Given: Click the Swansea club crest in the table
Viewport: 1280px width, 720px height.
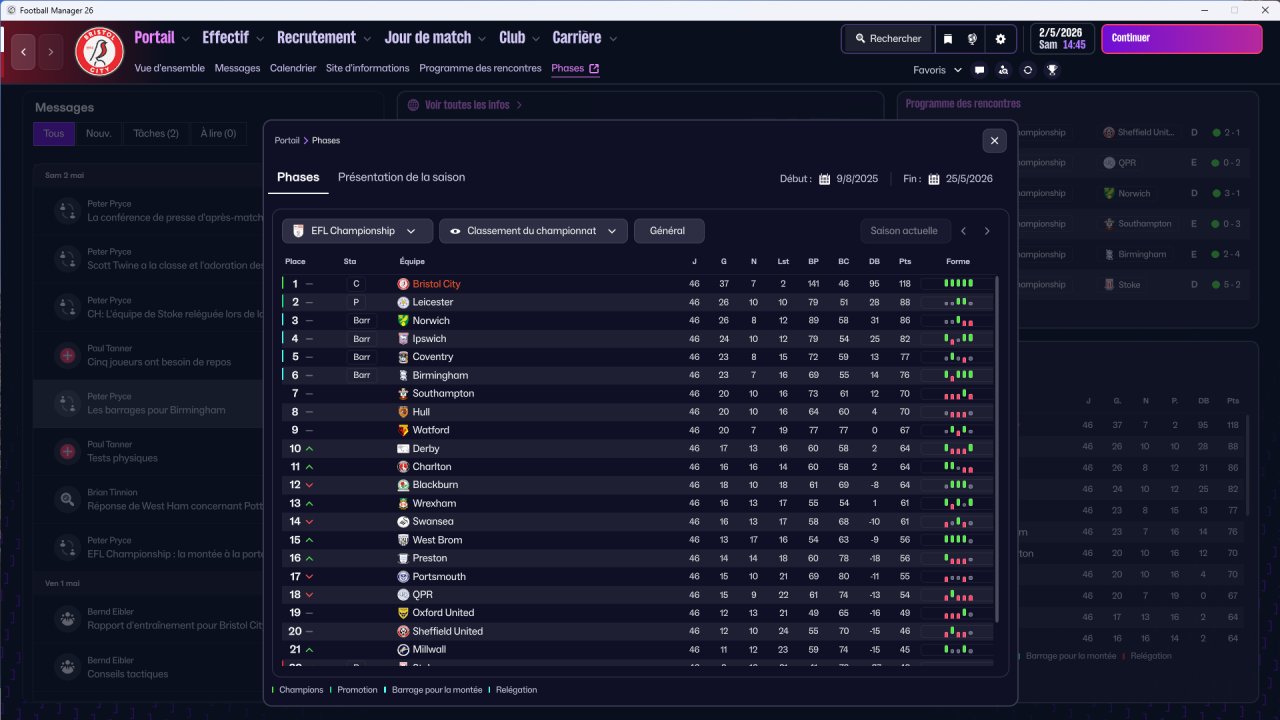Looking at the screenshot, I should coord(403,522).
